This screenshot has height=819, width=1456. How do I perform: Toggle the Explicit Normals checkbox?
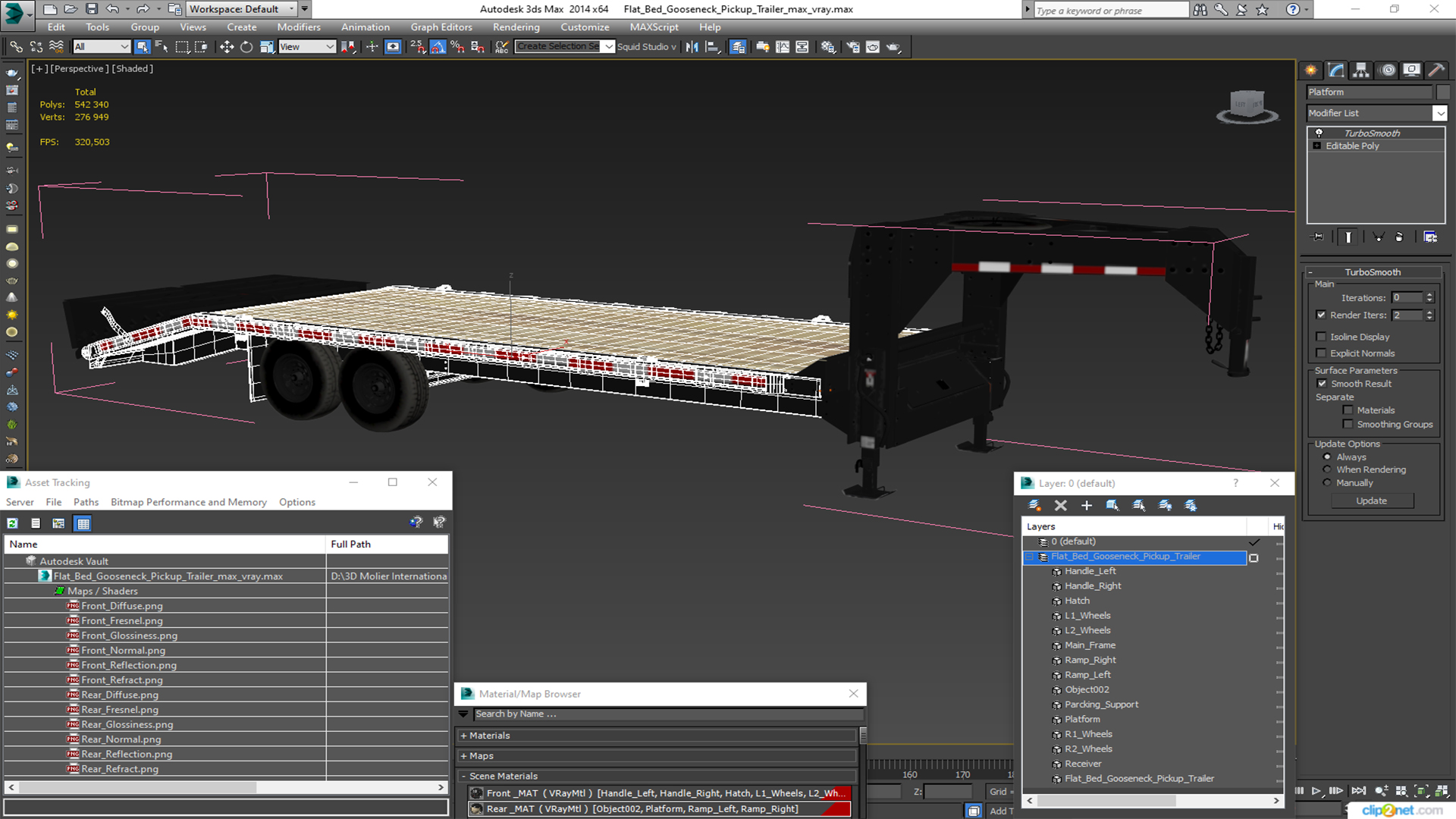coord(1322,353)
